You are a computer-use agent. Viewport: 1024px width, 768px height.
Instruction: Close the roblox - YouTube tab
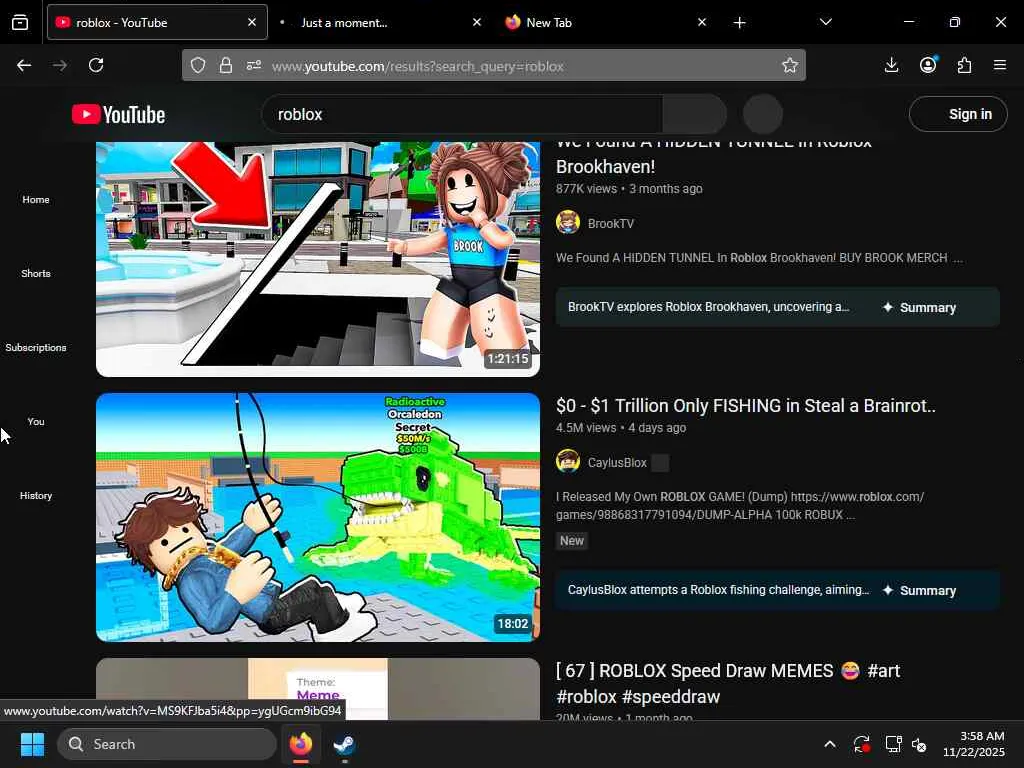pos(252,22)
